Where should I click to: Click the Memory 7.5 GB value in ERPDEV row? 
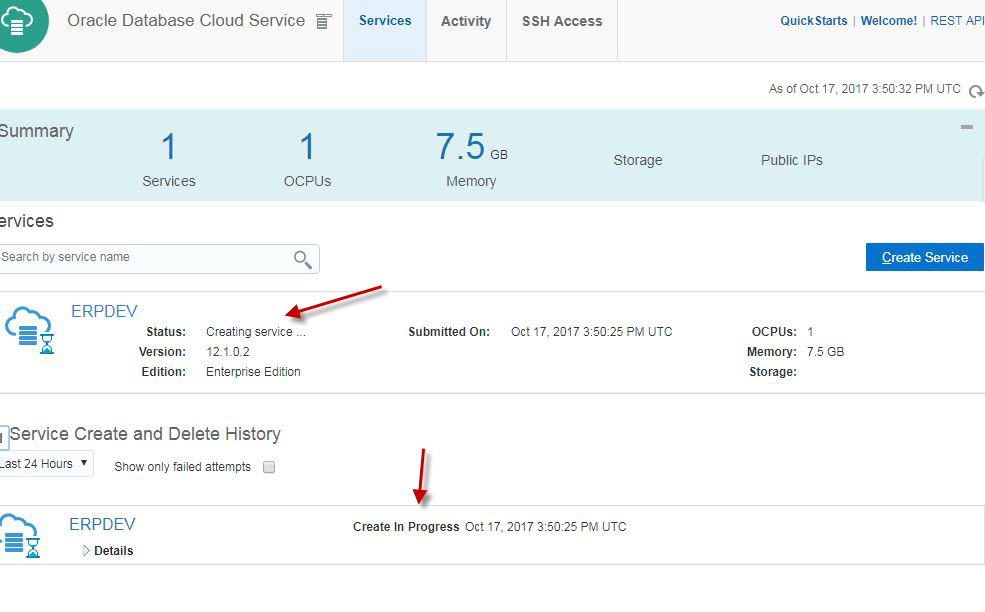pyautogui.click(x=825, y=352)
